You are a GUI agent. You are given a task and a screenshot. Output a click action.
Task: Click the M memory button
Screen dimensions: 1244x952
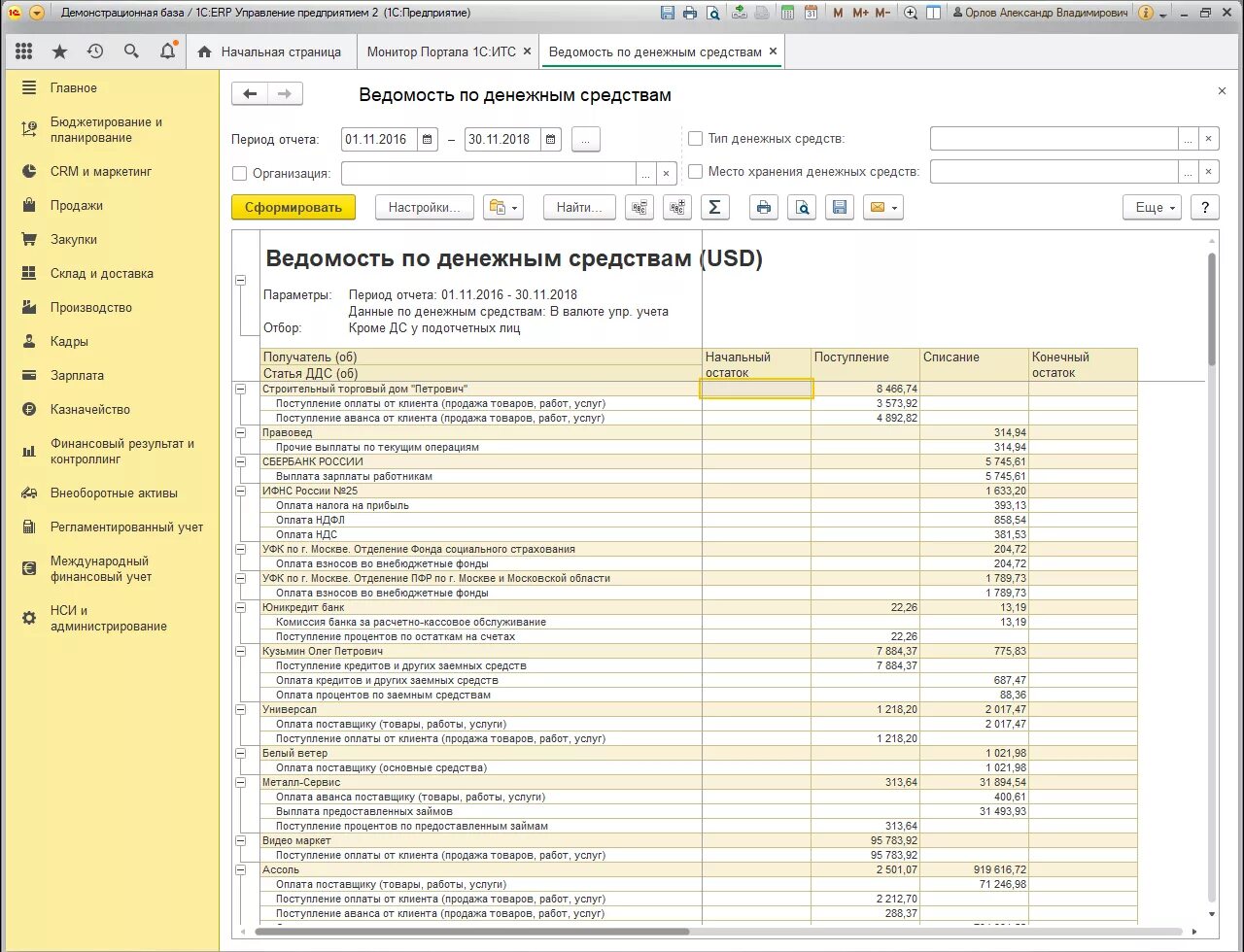tap(839, 13)
